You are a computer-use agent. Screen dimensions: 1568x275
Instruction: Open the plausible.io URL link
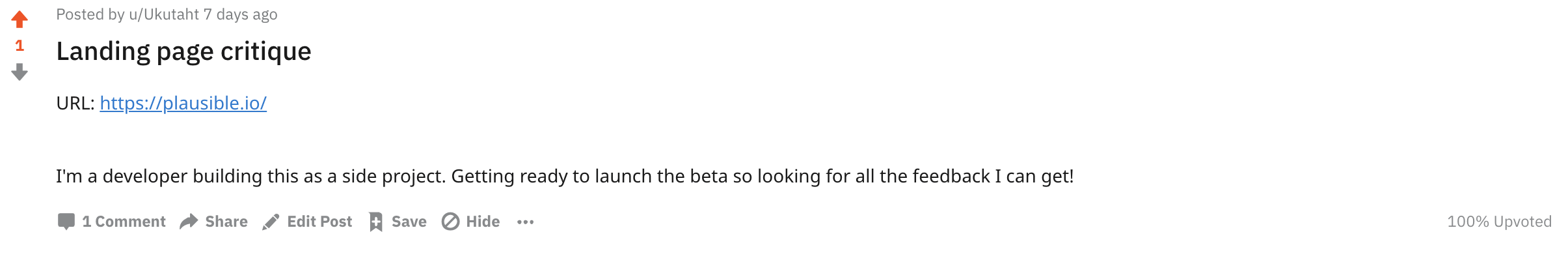pyautogui.click(x=183, y=103)
